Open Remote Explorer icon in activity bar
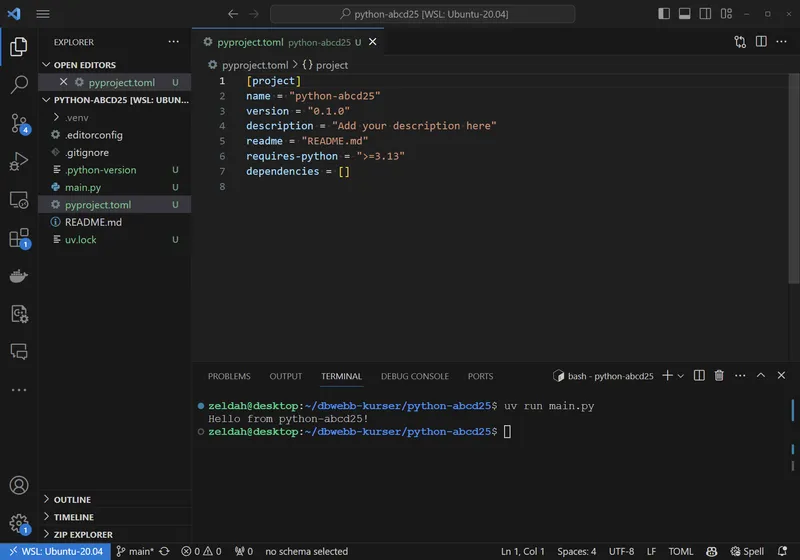This screenshot has width=800, height=560. [19, 200]
